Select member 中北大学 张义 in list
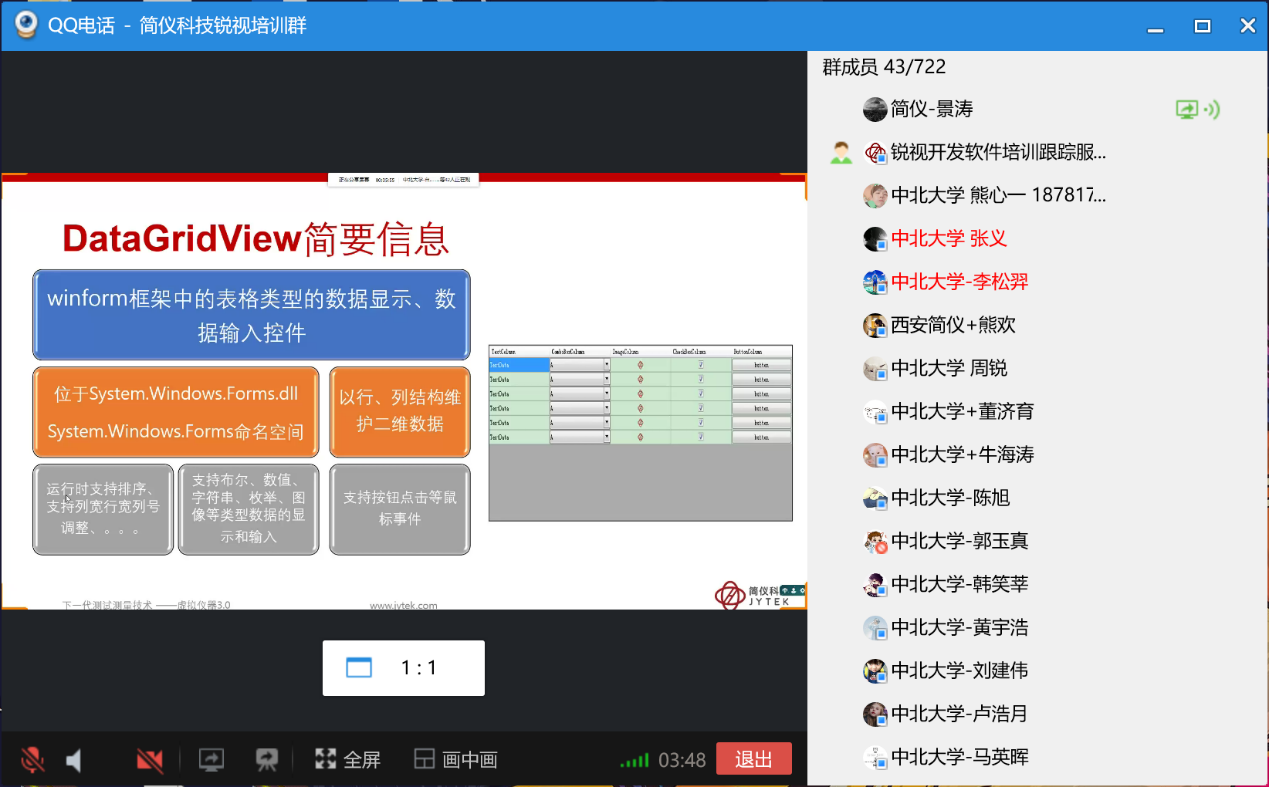 pyautogui.click(x=948, y=238)
